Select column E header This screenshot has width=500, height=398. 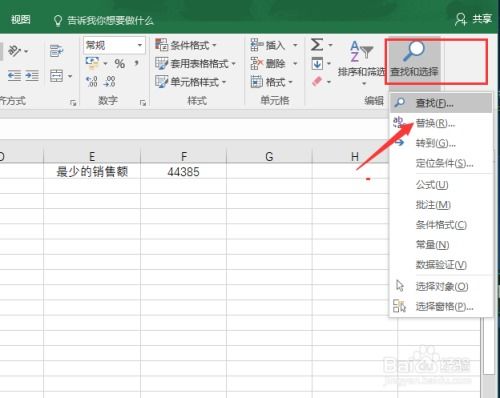92,156
